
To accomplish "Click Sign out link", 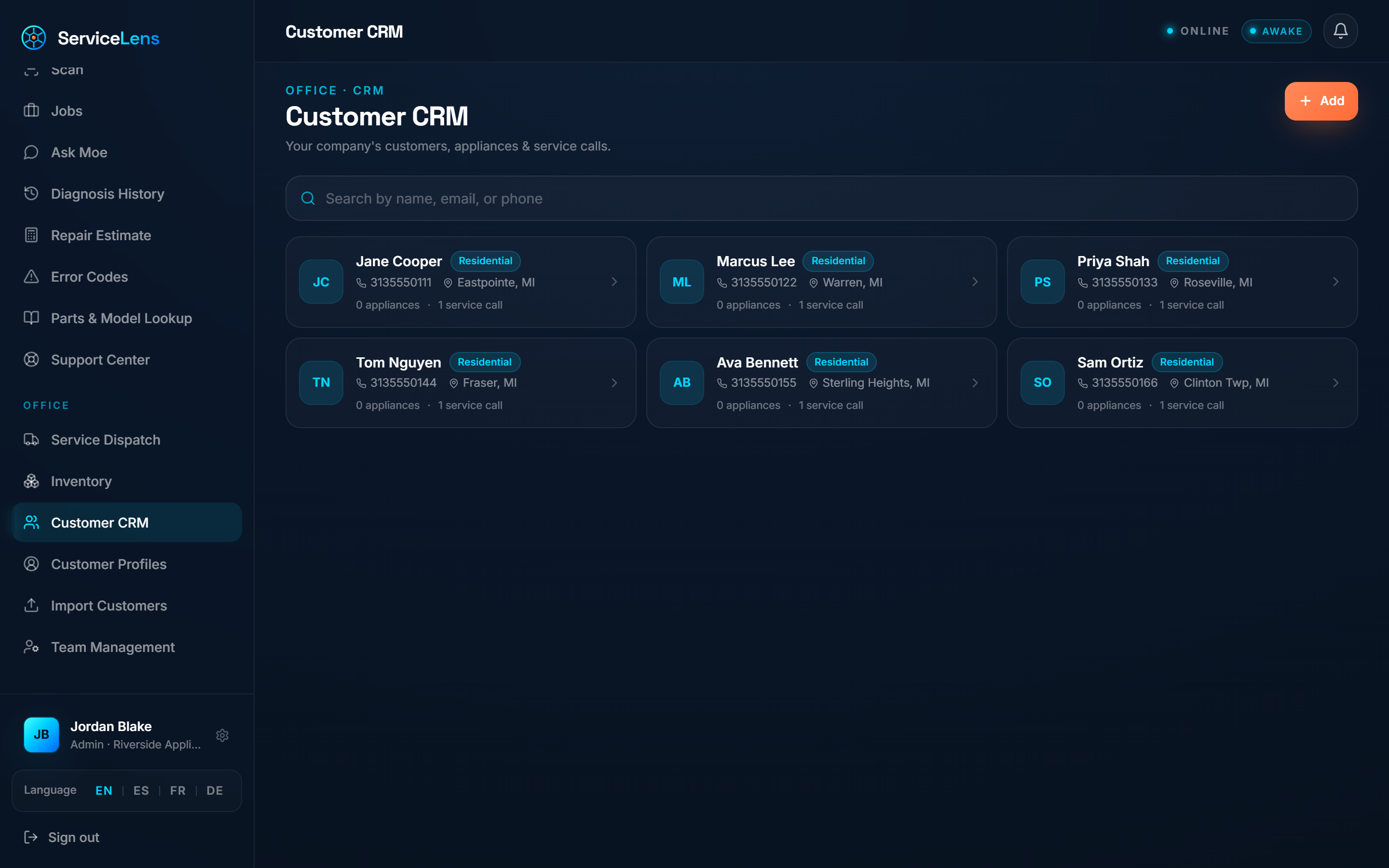I will coord(73,838).
